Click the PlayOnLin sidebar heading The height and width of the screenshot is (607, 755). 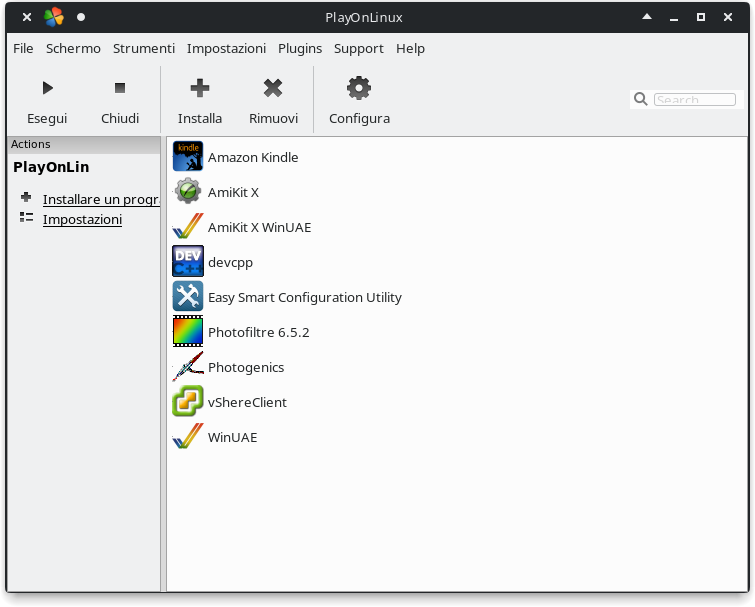coord(51,167)
